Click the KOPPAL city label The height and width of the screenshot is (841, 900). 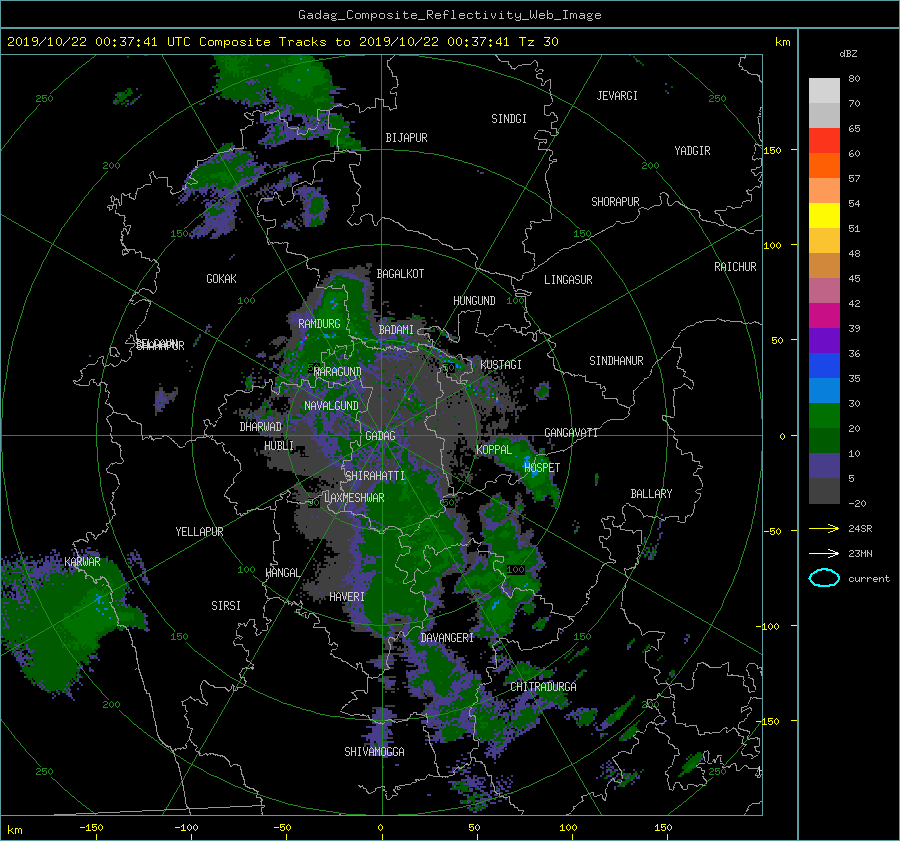click(494, 449)
